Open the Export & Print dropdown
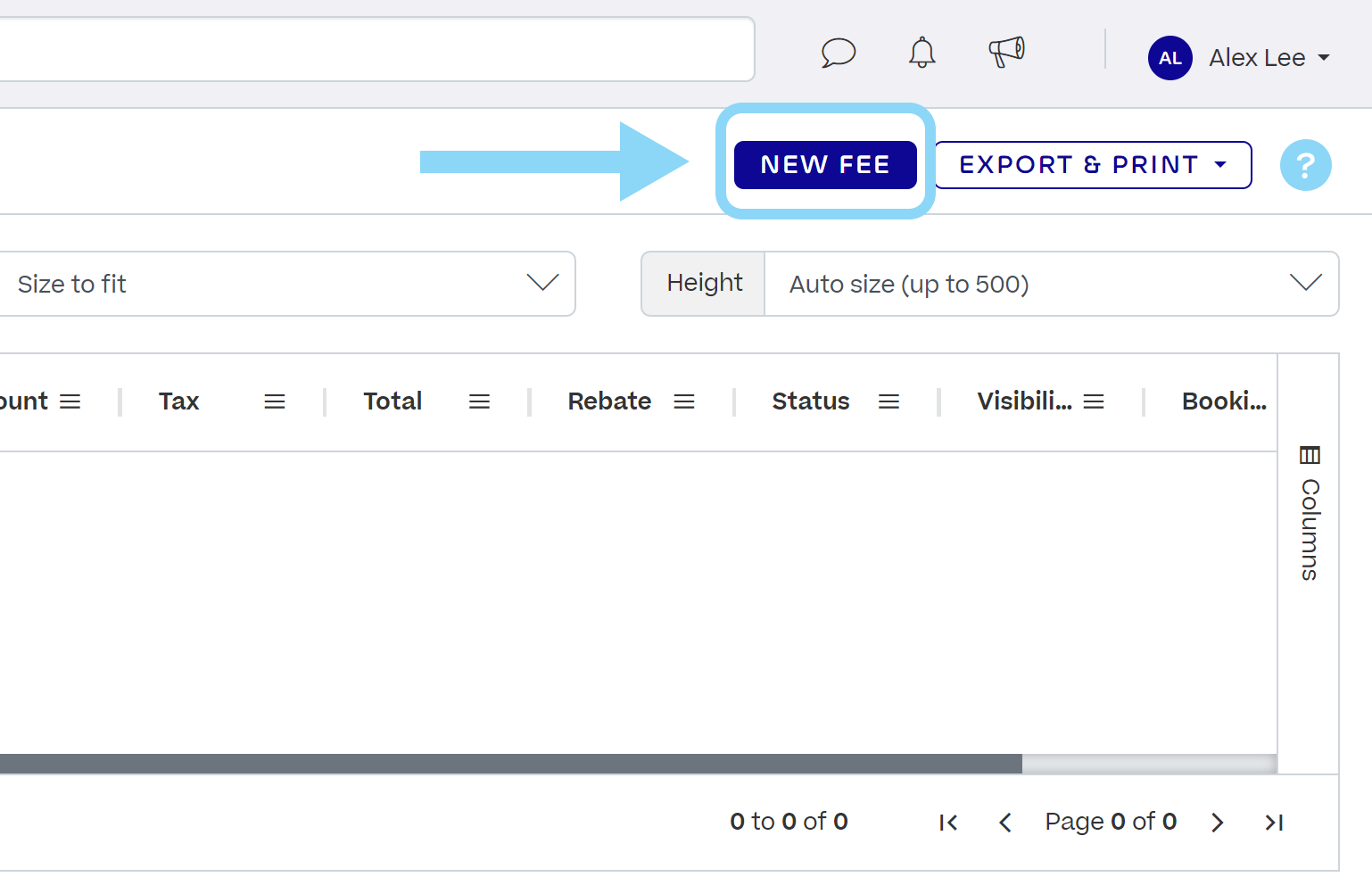 [1093, 165]
